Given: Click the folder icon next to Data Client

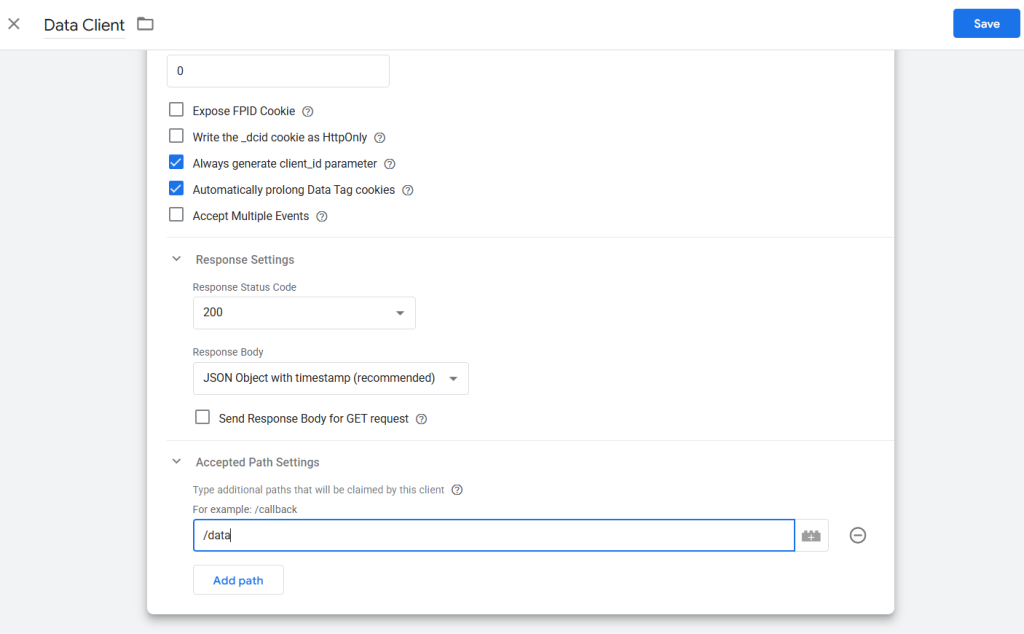Looking at the screenshot, I should tap(145, 24).
